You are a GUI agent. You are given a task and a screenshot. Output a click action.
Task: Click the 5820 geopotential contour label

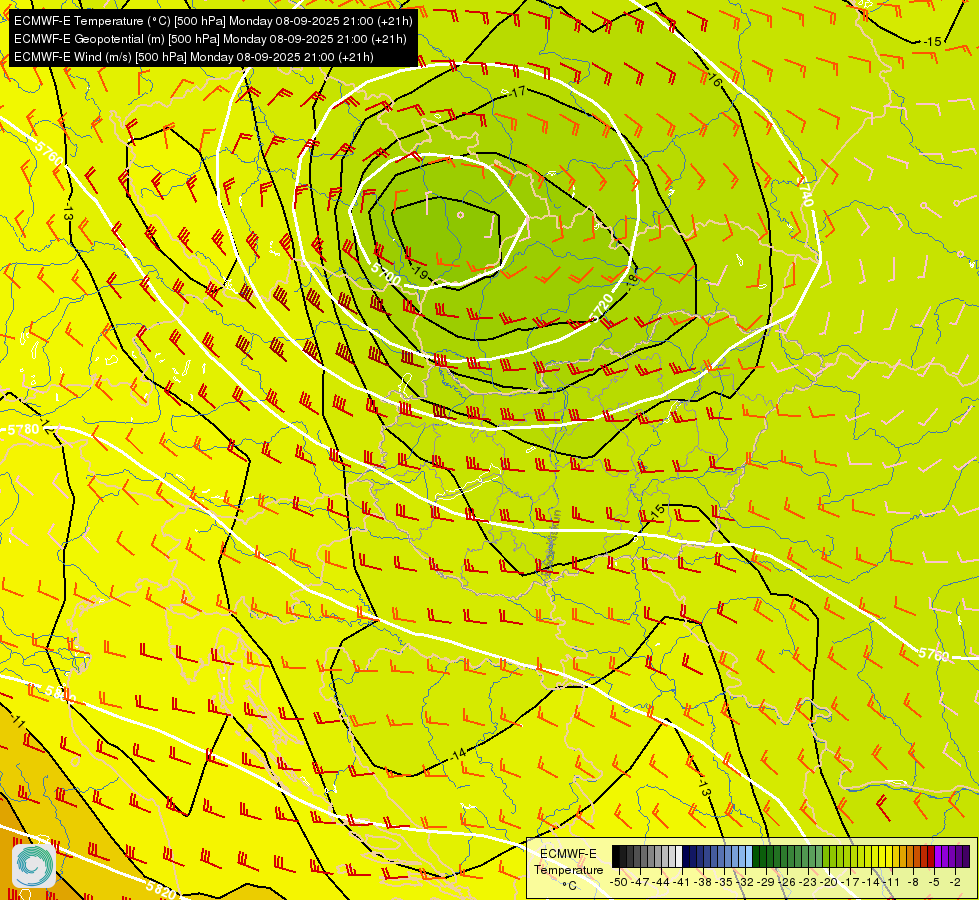click(161, 889)
